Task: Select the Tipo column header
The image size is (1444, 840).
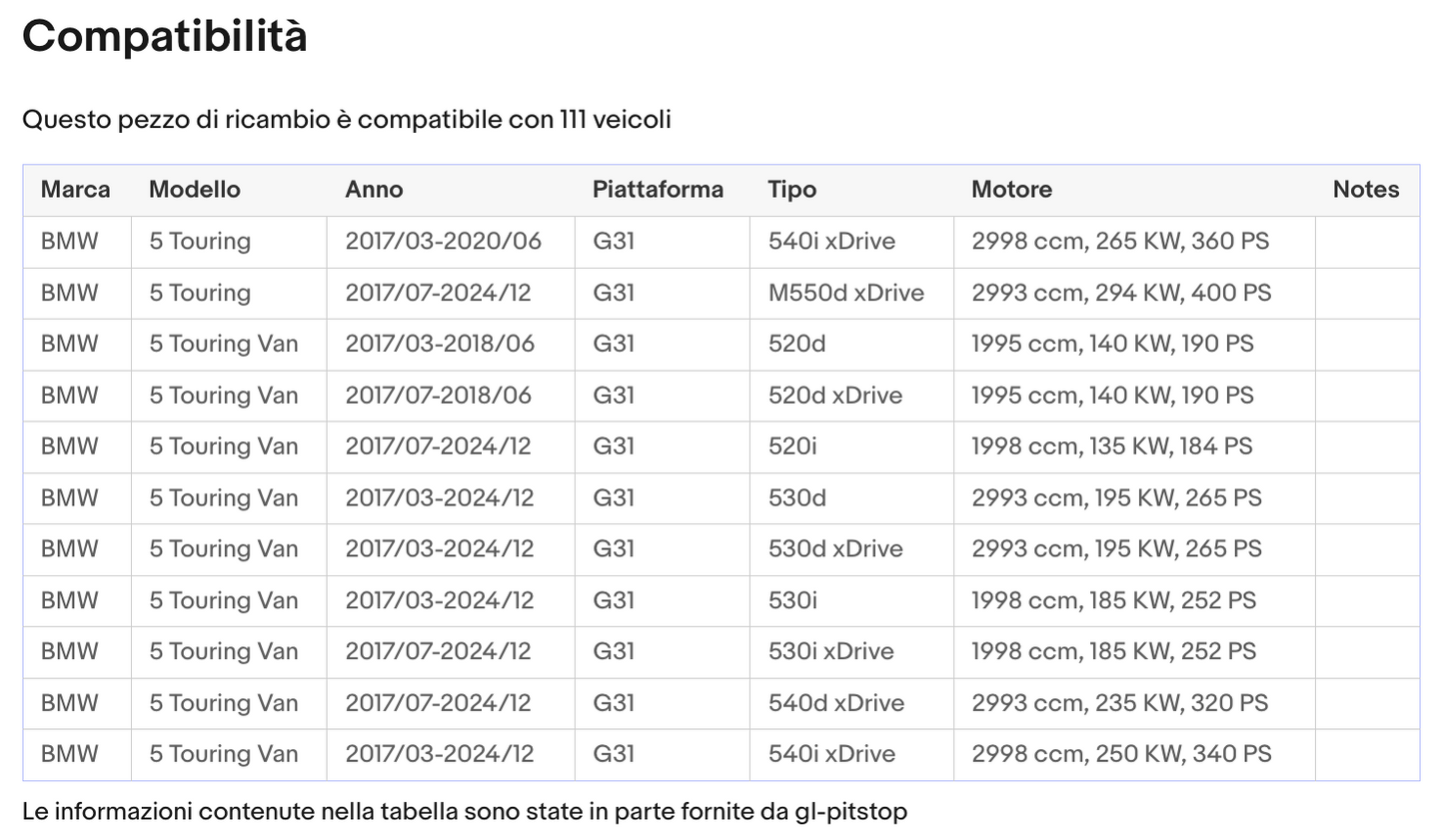Action: 791,190
